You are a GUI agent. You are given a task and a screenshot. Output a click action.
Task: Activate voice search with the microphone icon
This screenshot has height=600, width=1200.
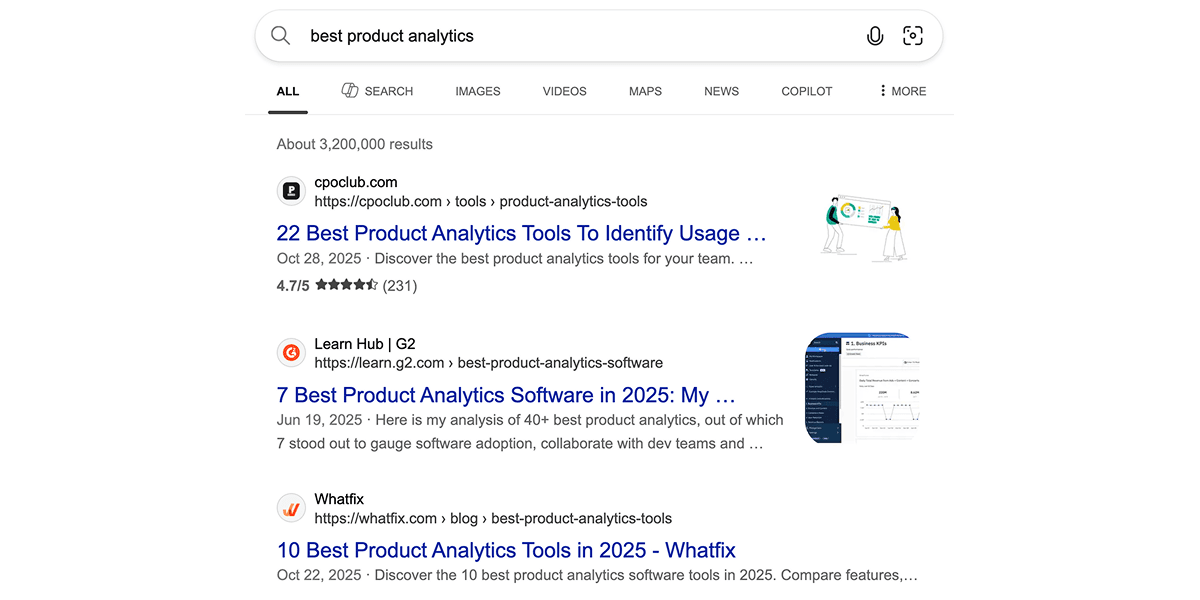pyautogui.click(x=875, y=35)
